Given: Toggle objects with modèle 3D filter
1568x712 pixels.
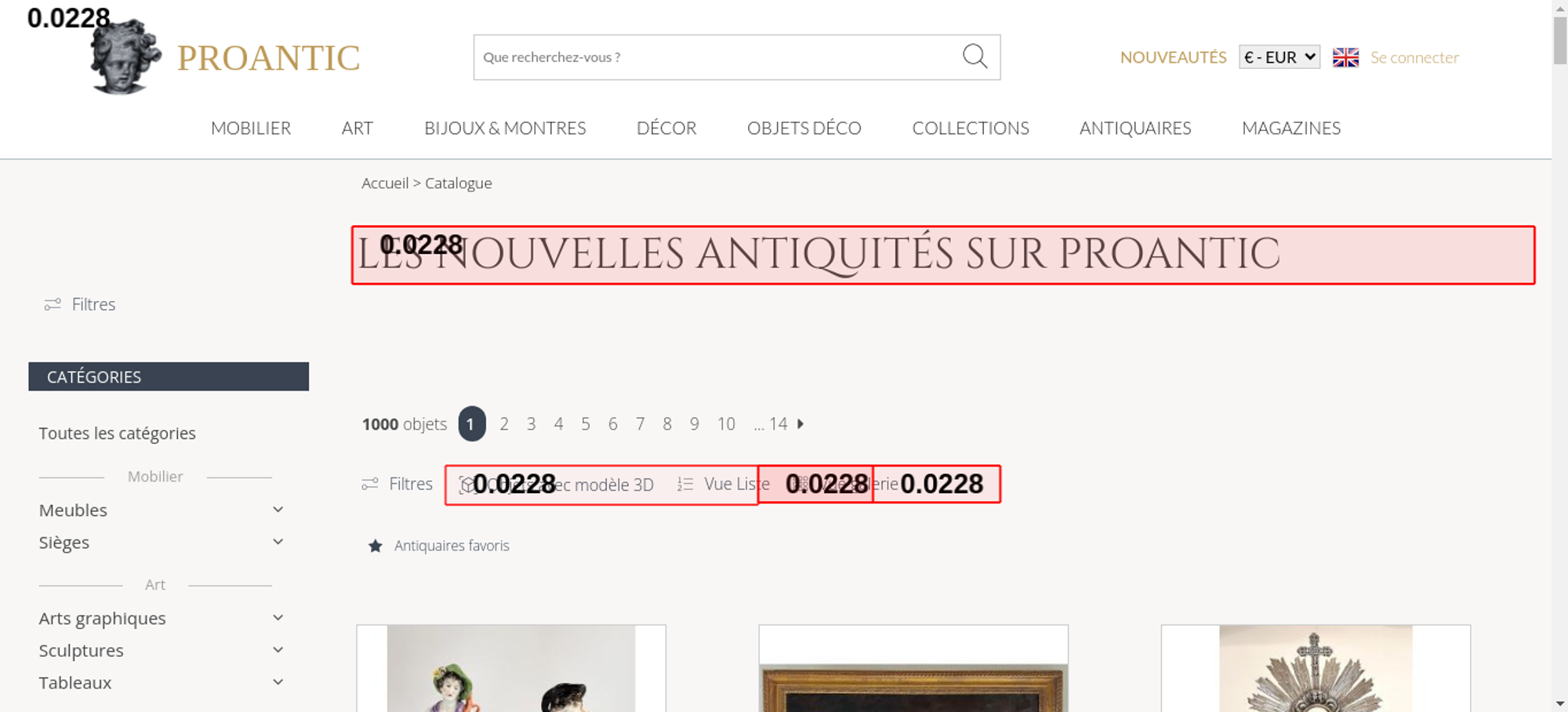Looking at the screenshot, I should coord(556,485).
